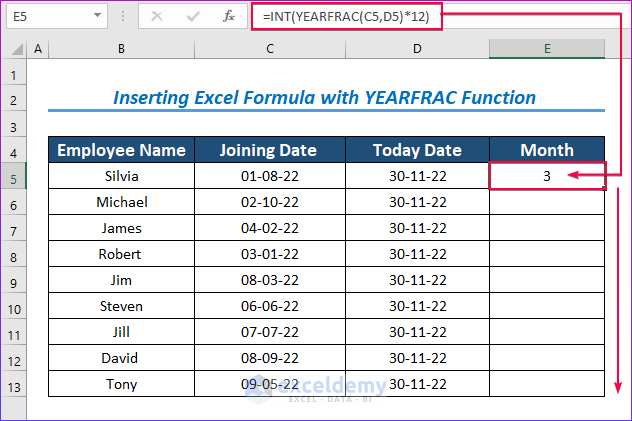The image size is (632, 421).
Task: Select the row 5 header
Action: [x=13, y=176]
